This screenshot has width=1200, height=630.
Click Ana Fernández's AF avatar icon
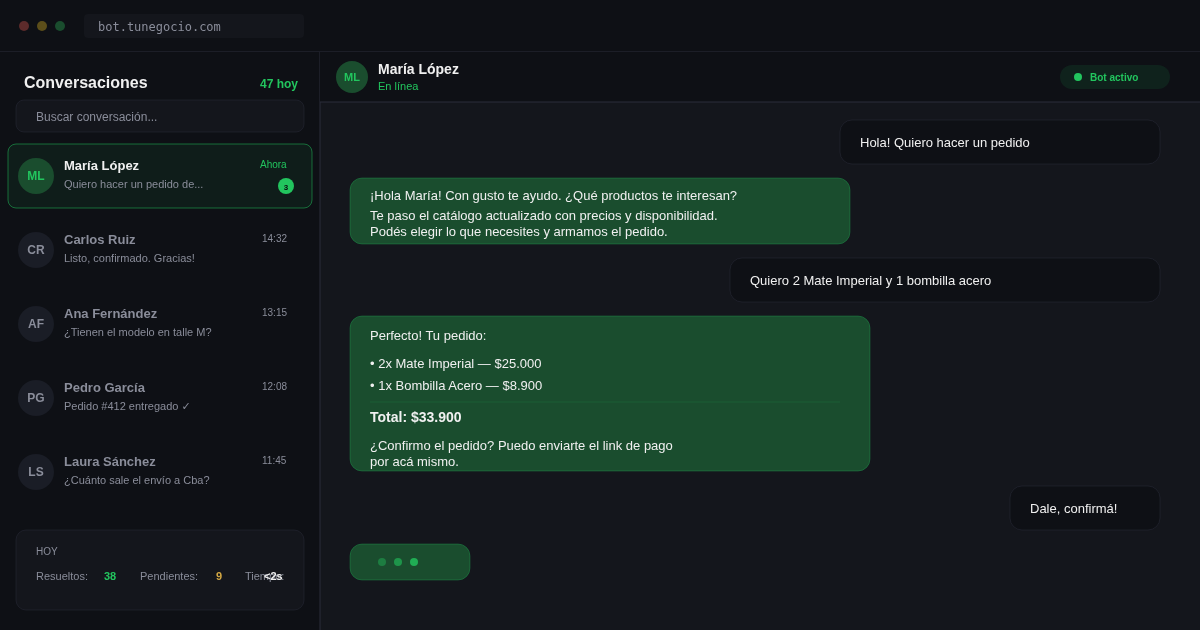[x=36, y=324]
